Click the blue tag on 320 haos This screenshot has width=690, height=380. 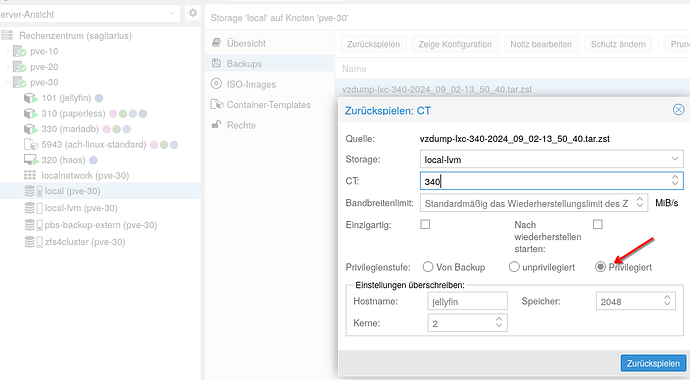point(93,160)
